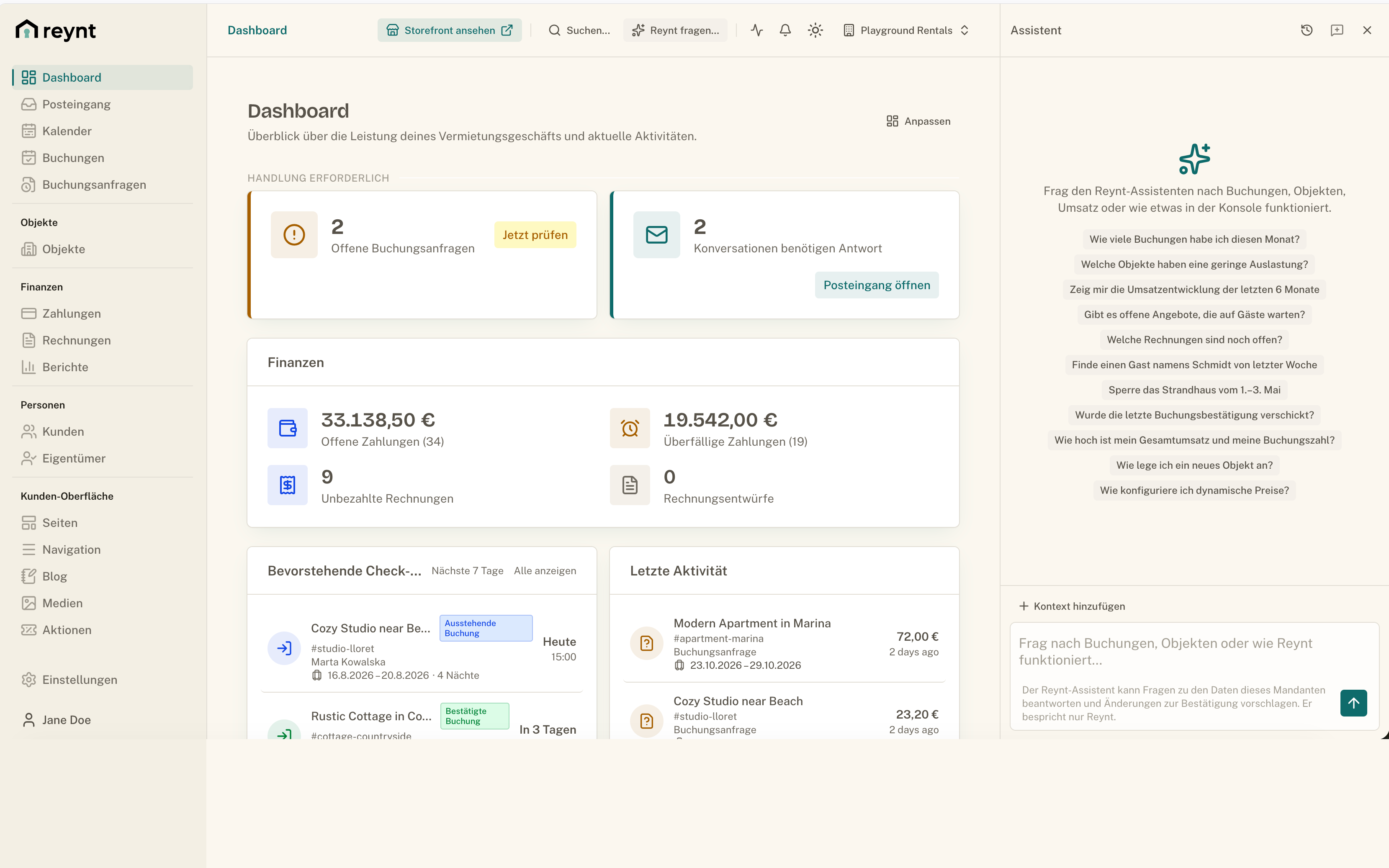Open the activity pulse icon
The width and height of the screenshot is (1389, 868).
coord(757,31)
